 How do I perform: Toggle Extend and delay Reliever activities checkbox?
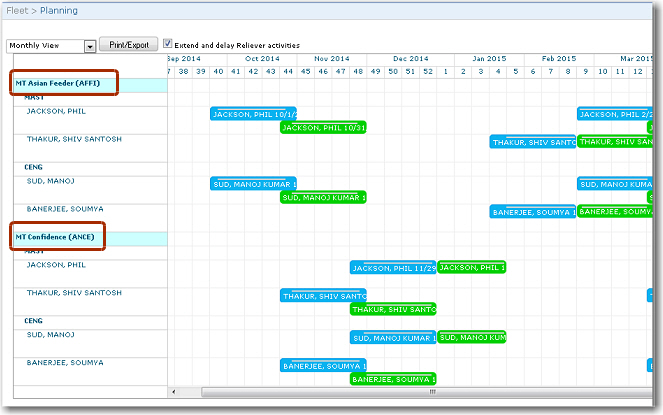pos(168,45)
